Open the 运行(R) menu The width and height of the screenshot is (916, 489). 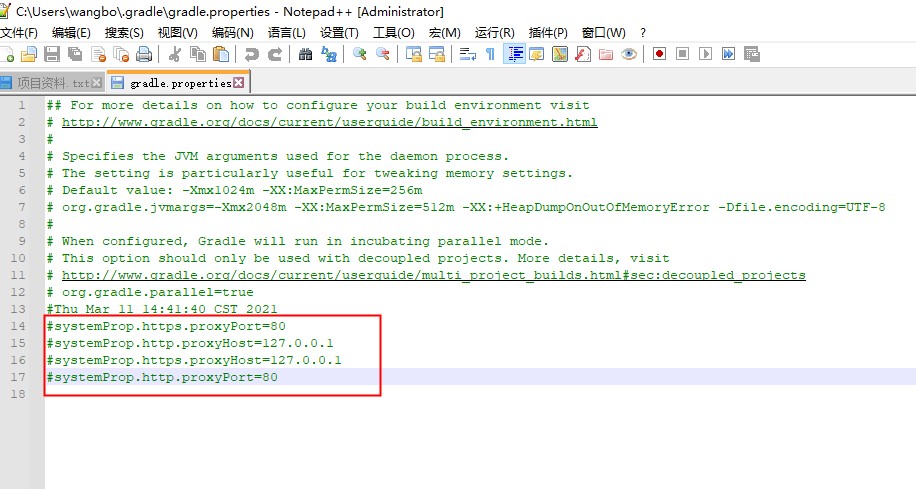(x=495, y=33)
